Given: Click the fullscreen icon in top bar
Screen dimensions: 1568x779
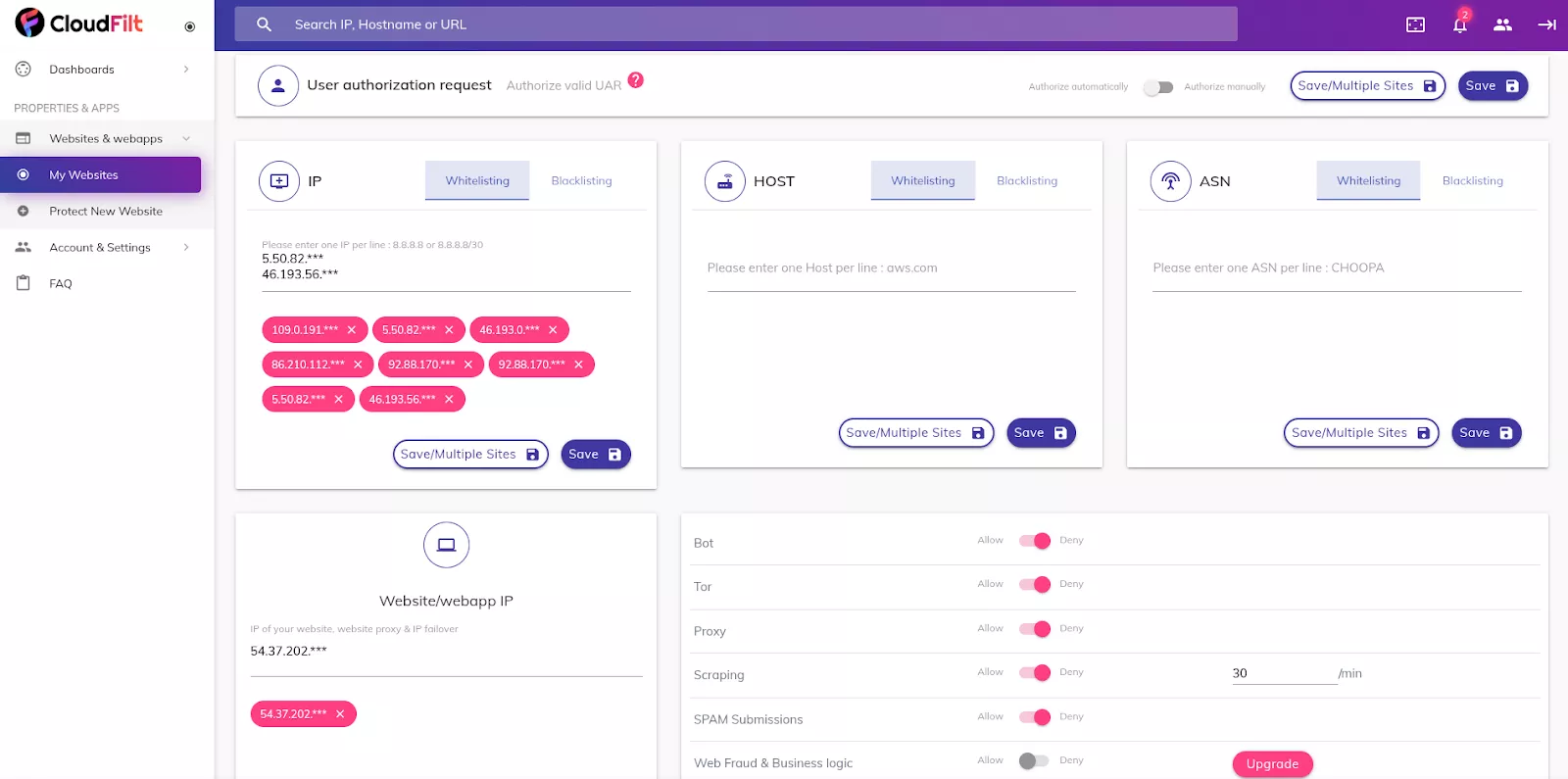Looking at the screenshot, I should pos(1415,25).
